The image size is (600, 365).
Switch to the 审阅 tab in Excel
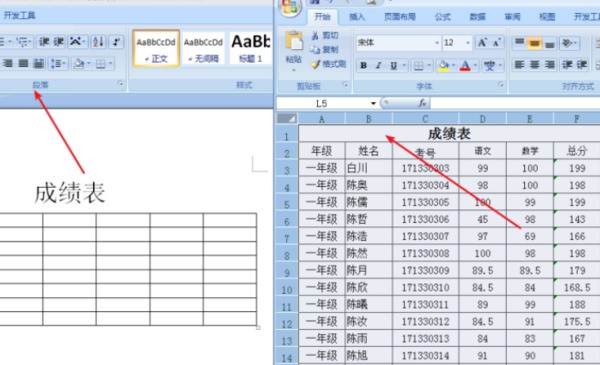point(512,16)
